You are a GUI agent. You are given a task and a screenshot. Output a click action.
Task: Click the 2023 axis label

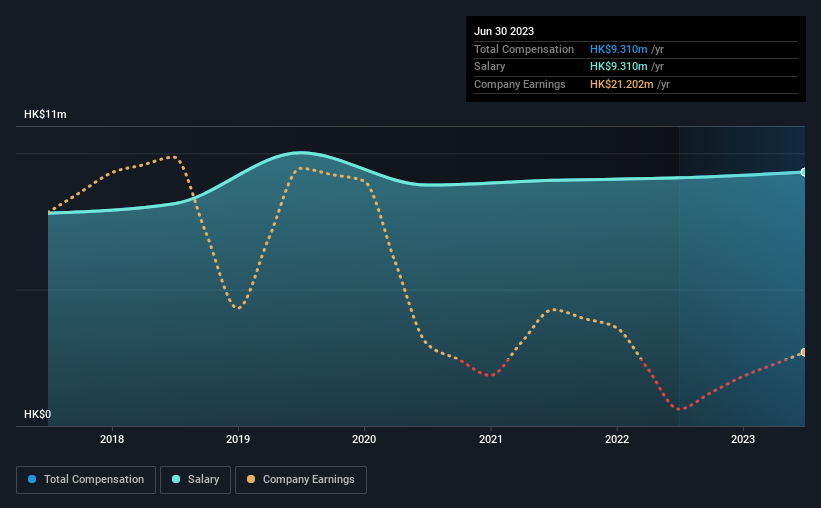point(743,439)
